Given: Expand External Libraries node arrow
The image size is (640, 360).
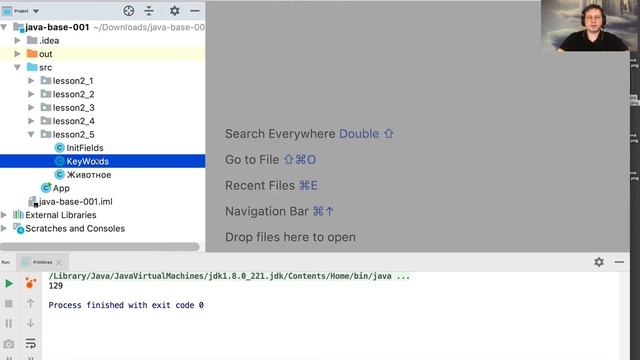Looking at the screenshot, I should click(x=4, y=215).
